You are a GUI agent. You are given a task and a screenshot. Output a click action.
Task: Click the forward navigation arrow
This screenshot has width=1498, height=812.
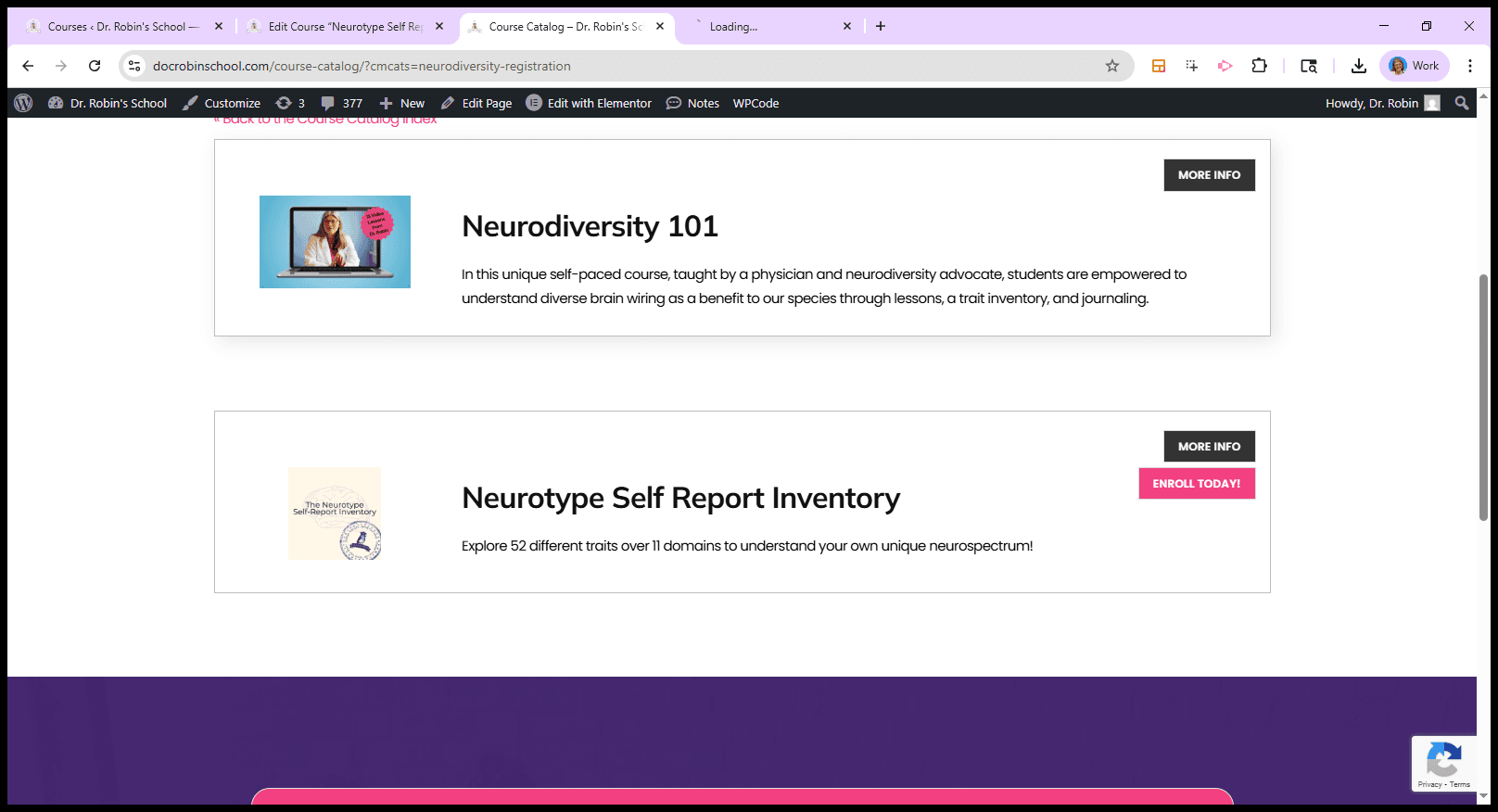(x=61, y=66)
